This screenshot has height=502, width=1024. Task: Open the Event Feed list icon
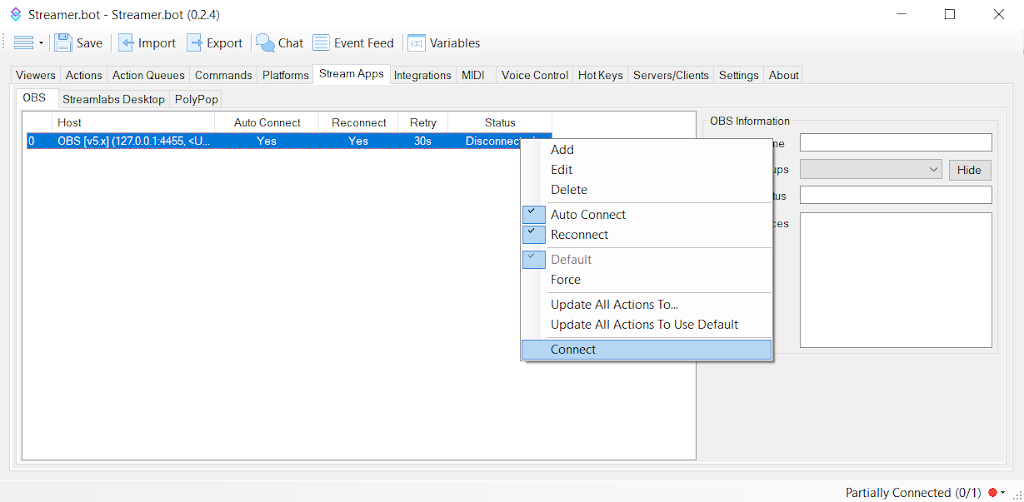tap(321, 43)
